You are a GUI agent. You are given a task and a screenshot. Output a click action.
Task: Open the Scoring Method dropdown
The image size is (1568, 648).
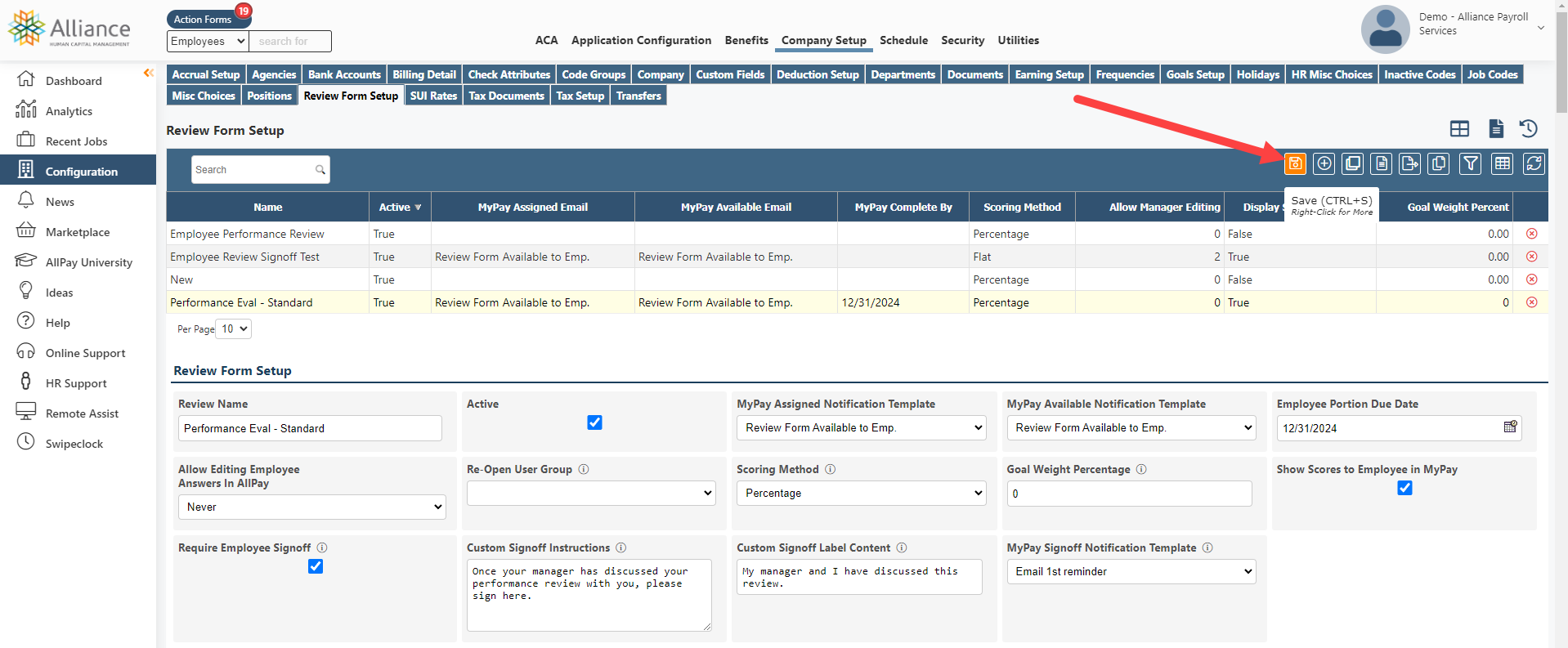point(862,493)
